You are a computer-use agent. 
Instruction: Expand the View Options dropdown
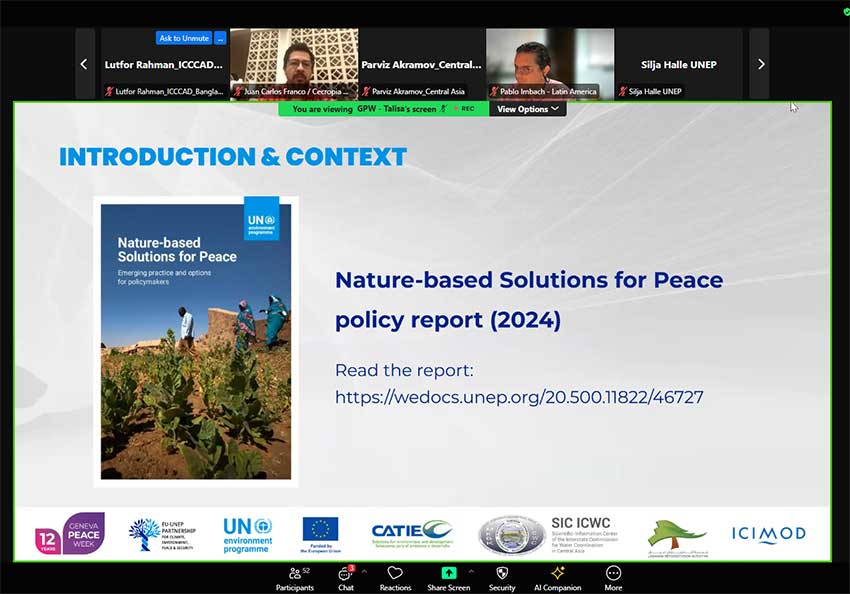click(x=528, y=109)
